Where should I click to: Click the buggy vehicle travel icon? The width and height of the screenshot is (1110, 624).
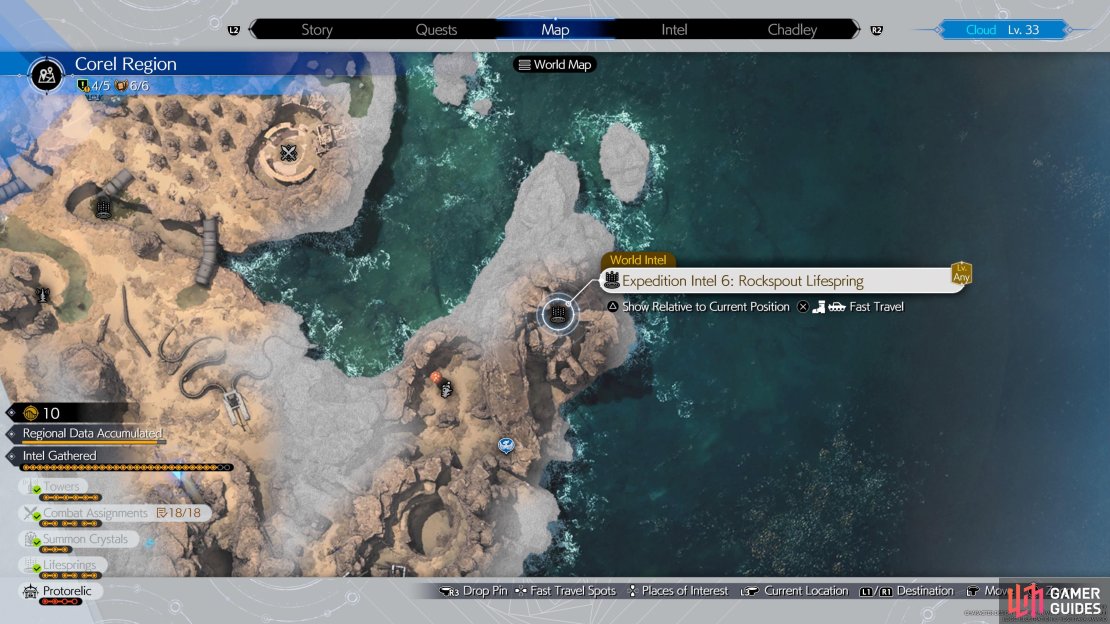837,307
